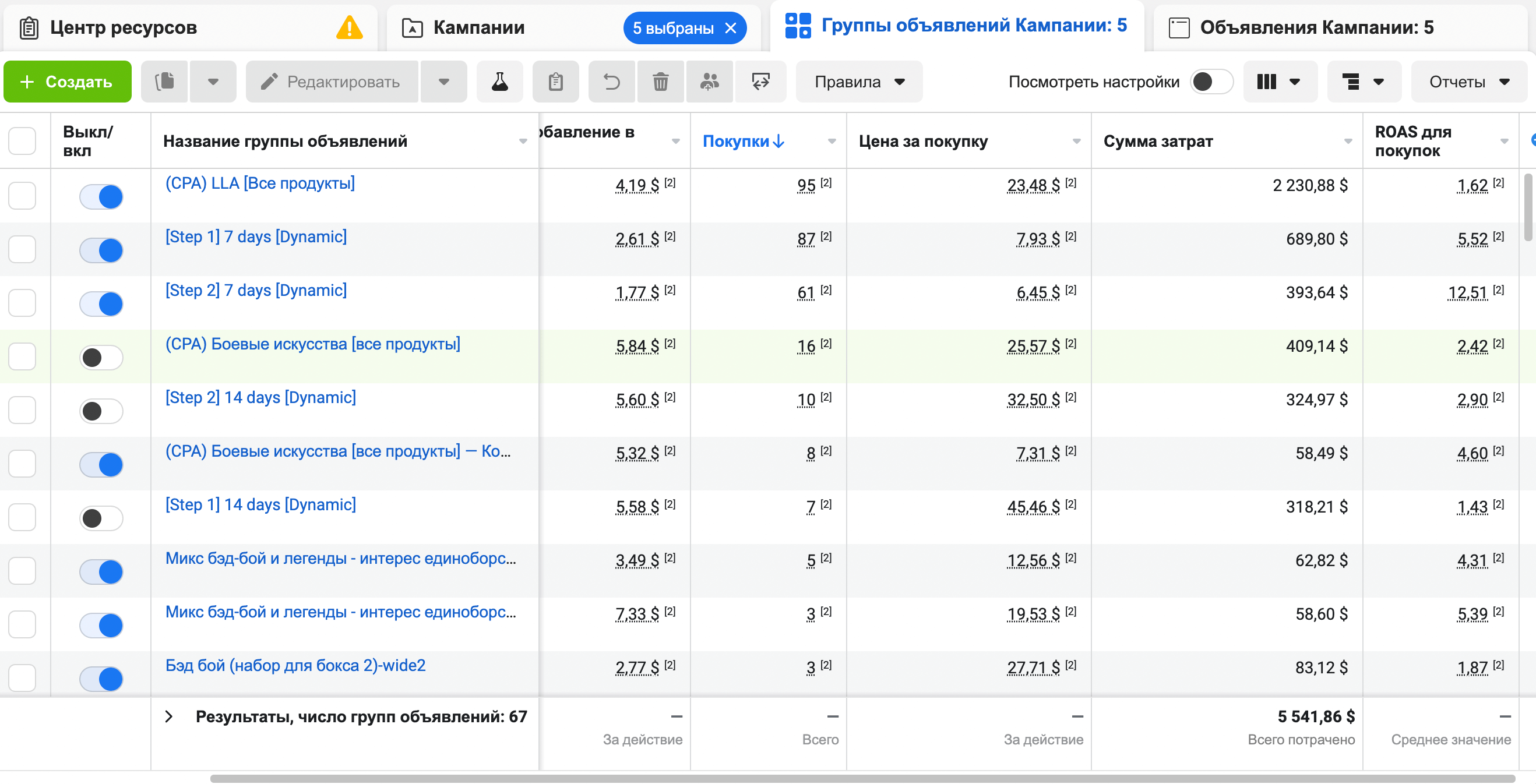
Task: Click the duplicate copy icon
Action: pyautogui.click(x=164, y=82)
